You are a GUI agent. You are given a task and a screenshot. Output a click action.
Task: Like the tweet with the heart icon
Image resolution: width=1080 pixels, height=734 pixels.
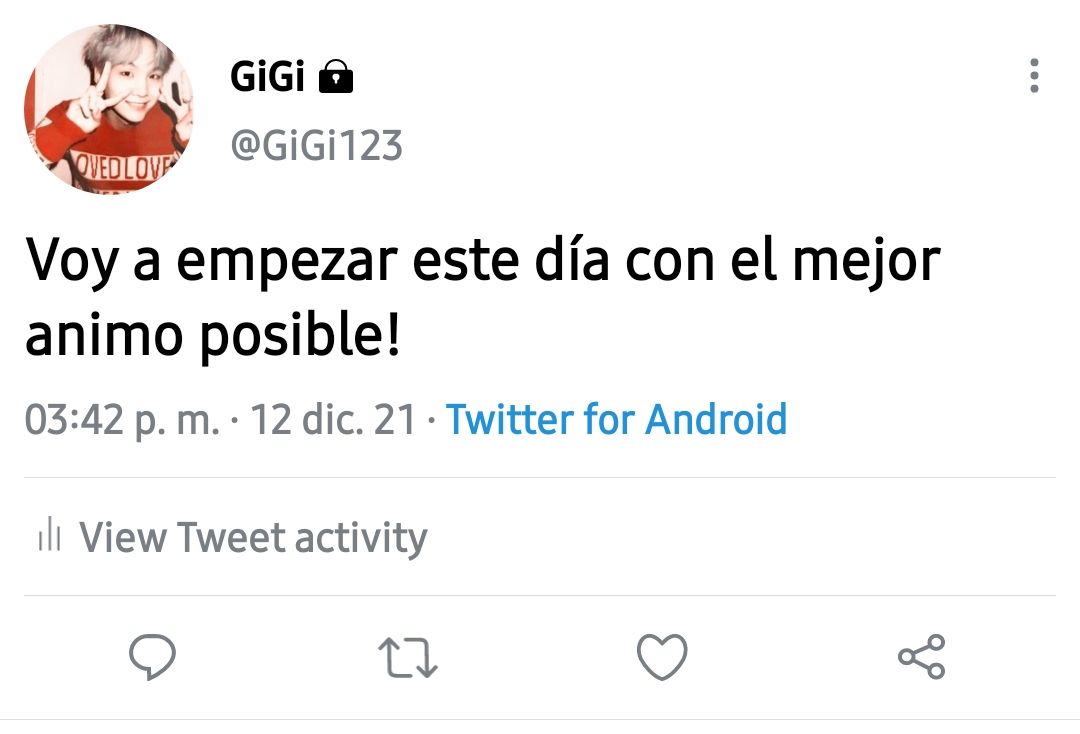[662, 657]
